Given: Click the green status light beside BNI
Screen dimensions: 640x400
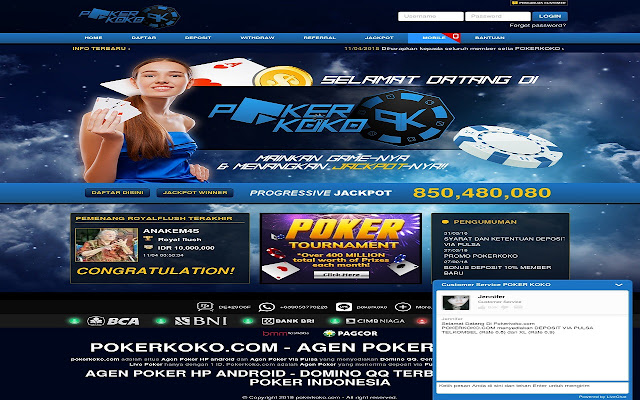Looking at the screenshot, I should coord(161,321).
